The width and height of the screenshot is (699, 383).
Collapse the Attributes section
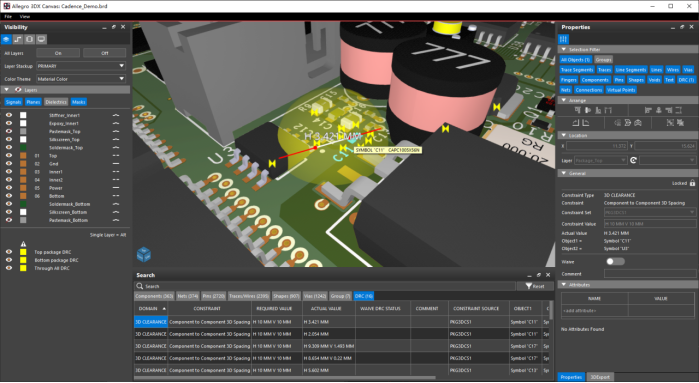click(x=564, y=284)
